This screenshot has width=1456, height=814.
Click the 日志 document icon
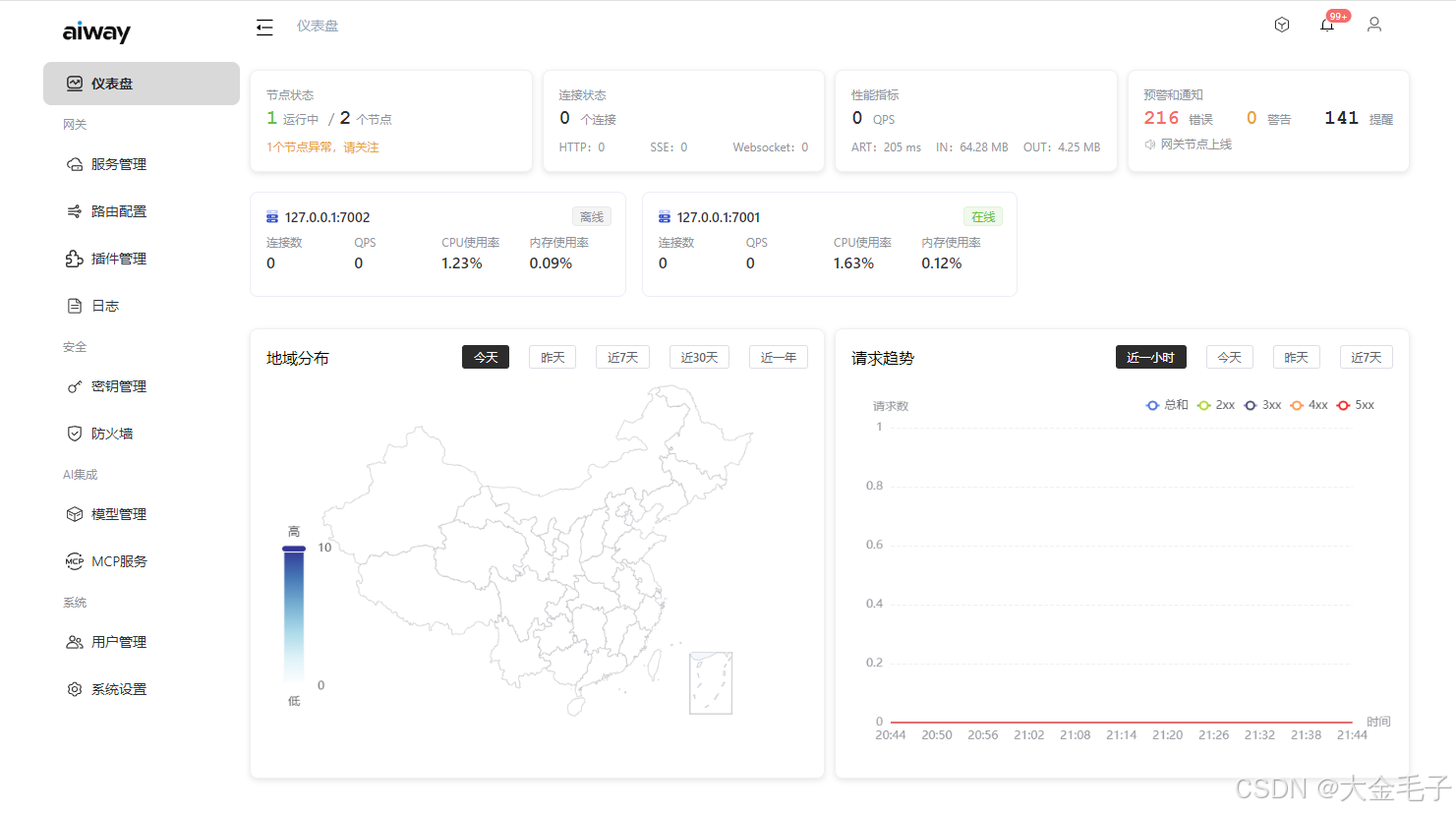click(x=75, y=306)
